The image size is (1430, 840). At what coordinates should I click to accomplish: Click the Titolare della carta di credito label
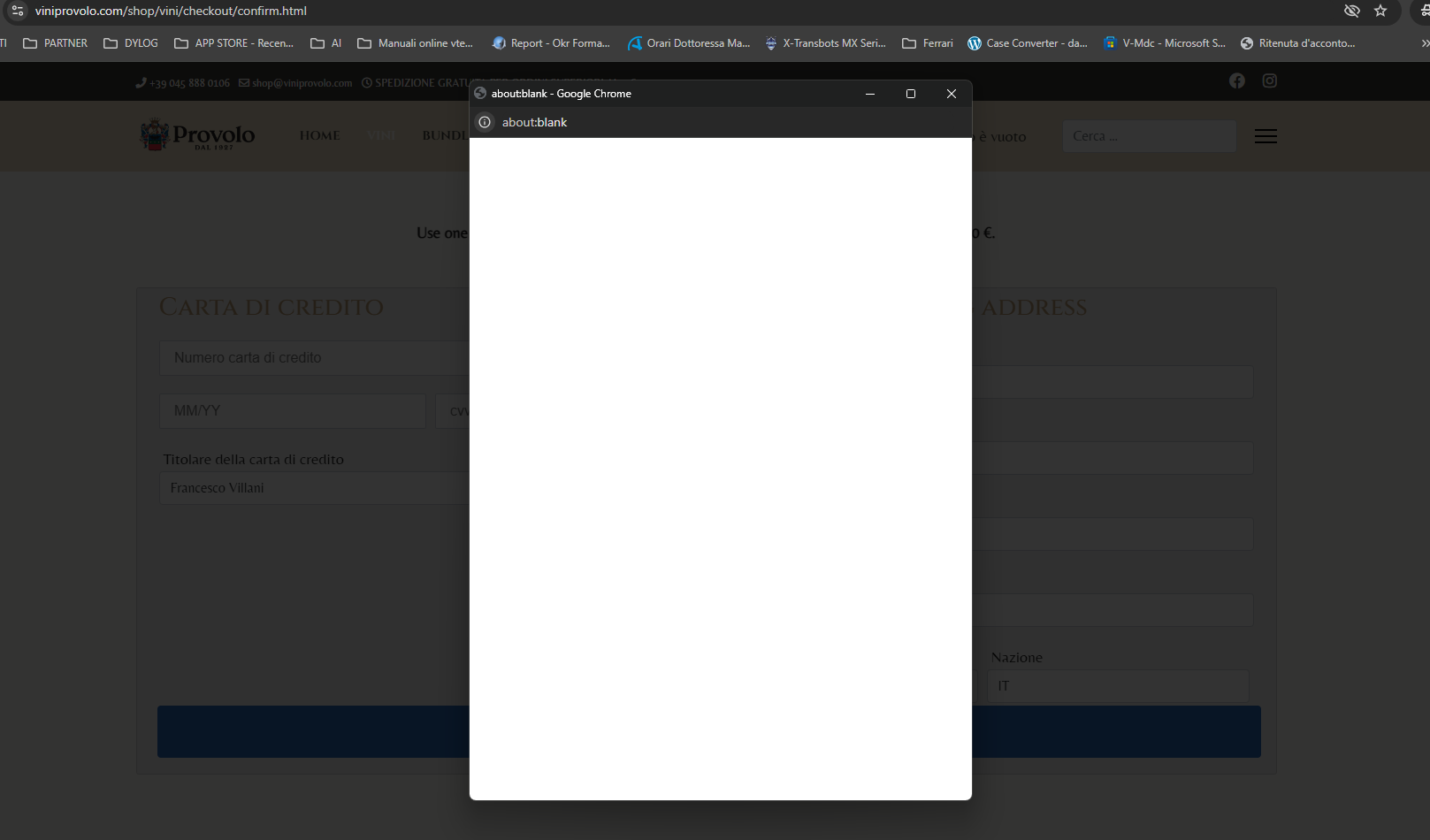[254, 460]
